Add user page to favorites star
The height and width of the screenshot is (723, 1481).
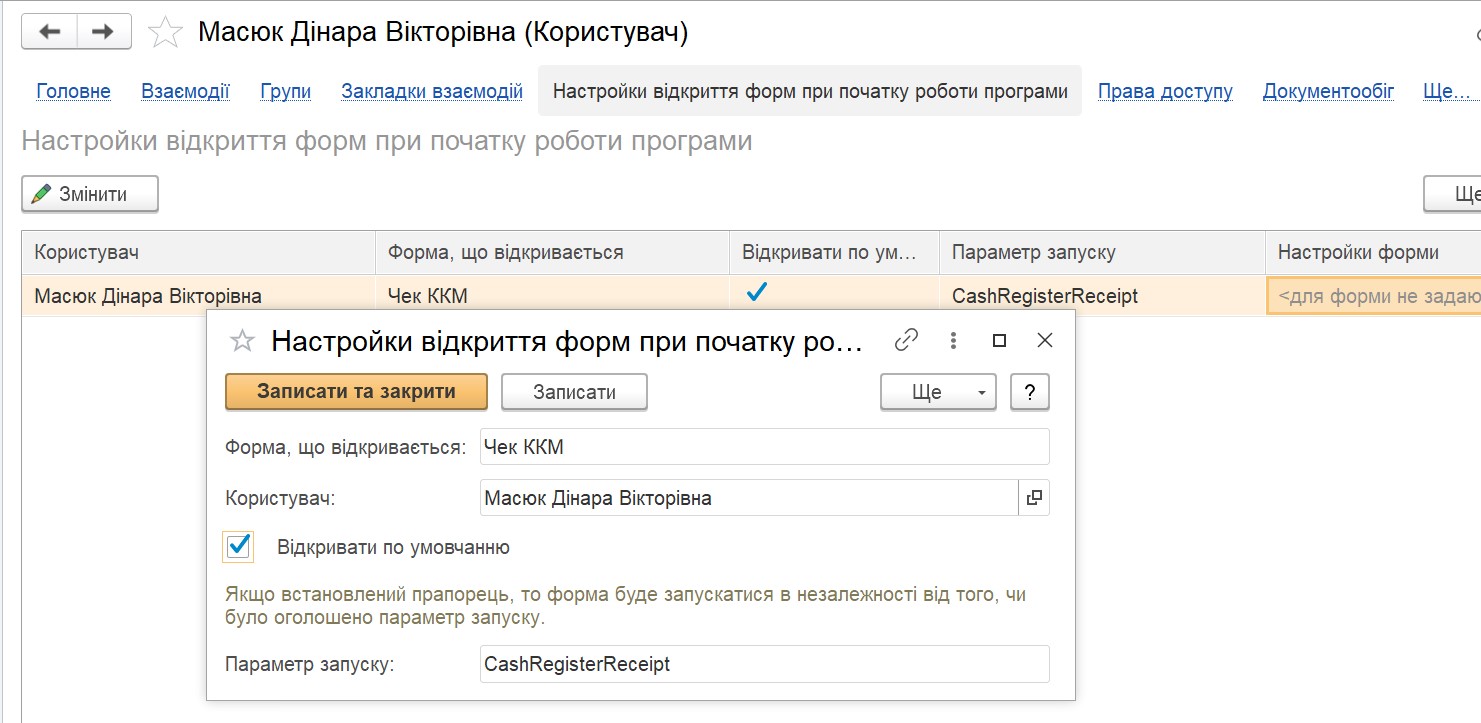(165, 33)
